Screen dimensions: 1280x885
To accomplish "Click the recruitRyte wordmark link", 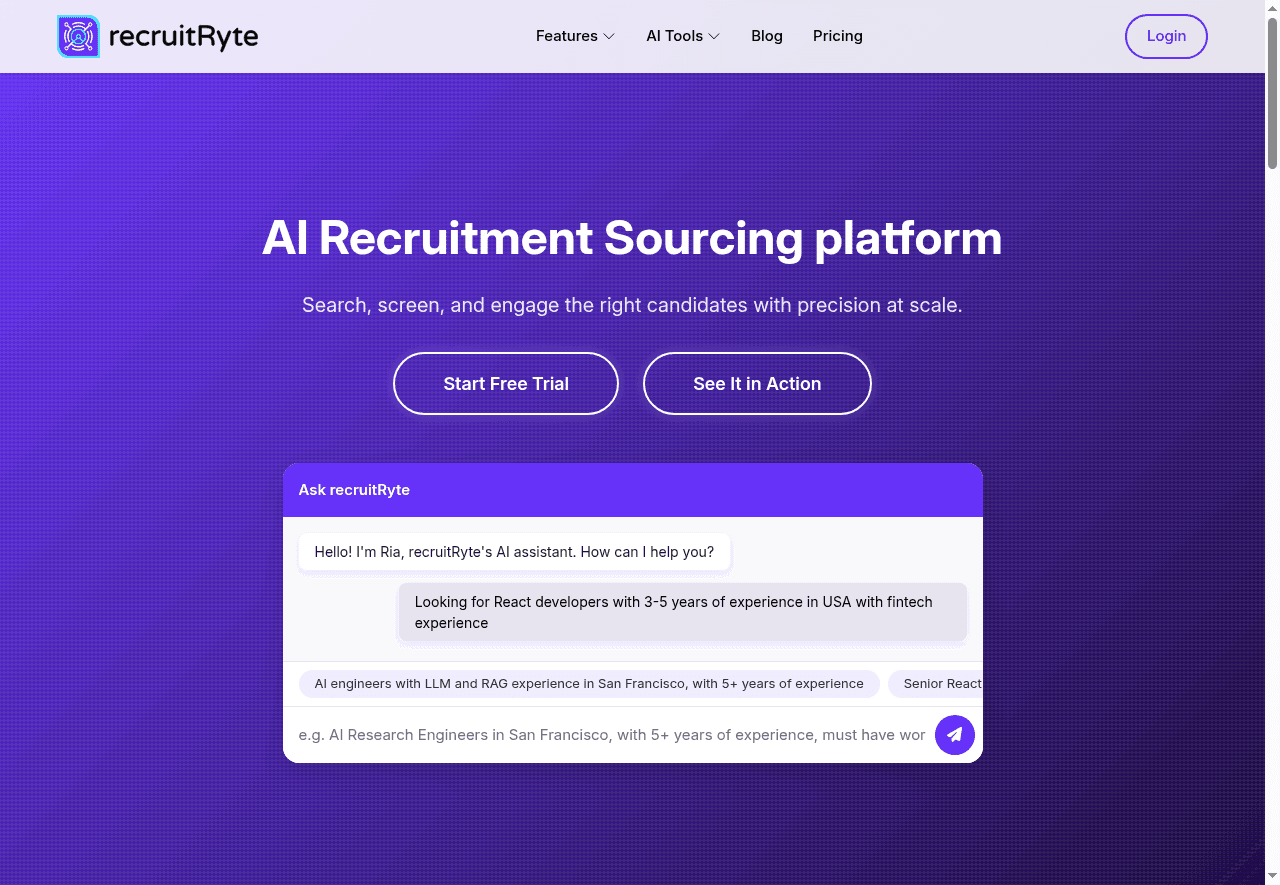I will tap(186, 36).
